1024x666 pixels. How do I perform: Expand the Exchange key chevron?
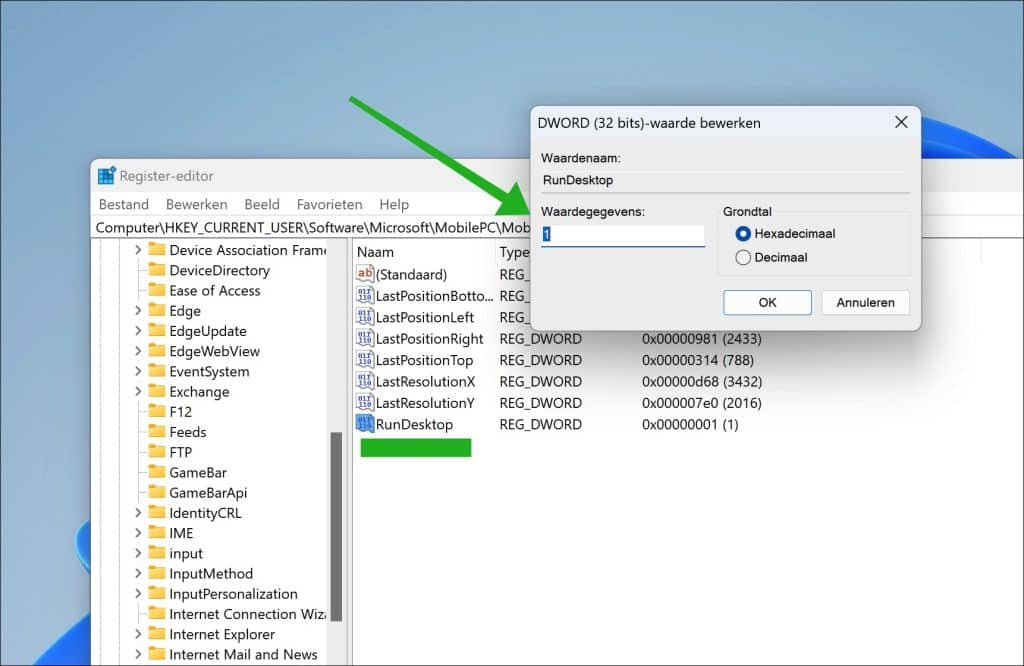click(x=138, y=391)
